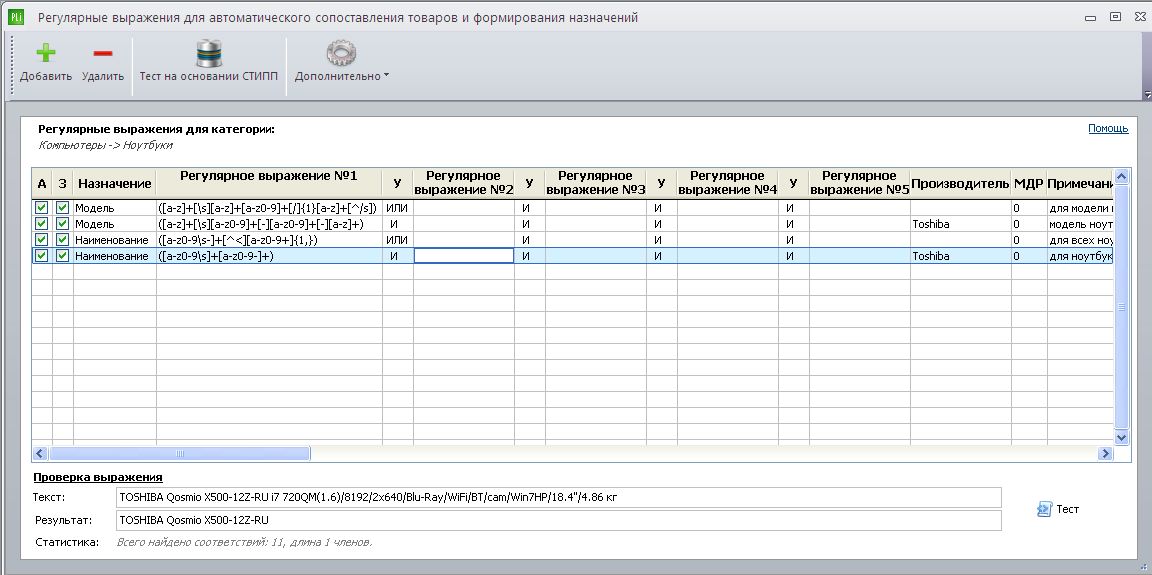Click the Регулярное выражение №2 column header
Viewport: 1152px width, 575px height.
coord(464,184)
